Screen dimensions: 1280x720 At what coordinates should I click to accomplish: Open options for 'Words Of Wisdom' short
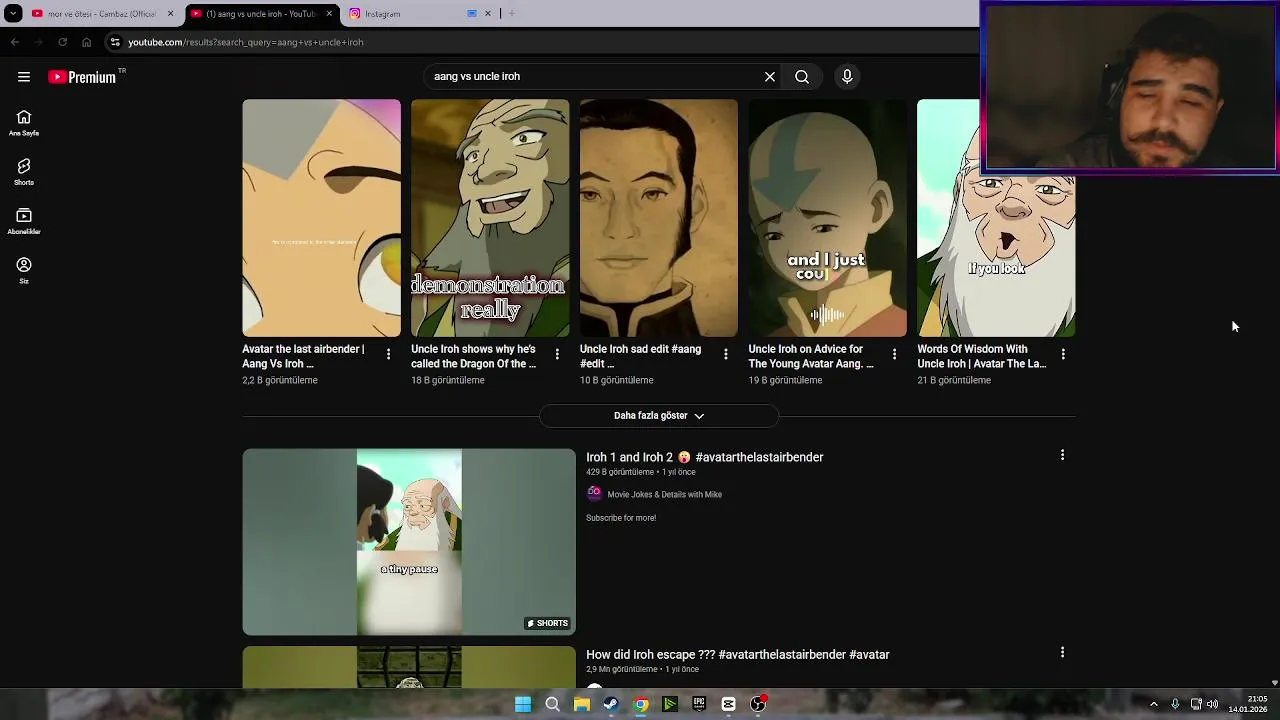[1063, 354]
